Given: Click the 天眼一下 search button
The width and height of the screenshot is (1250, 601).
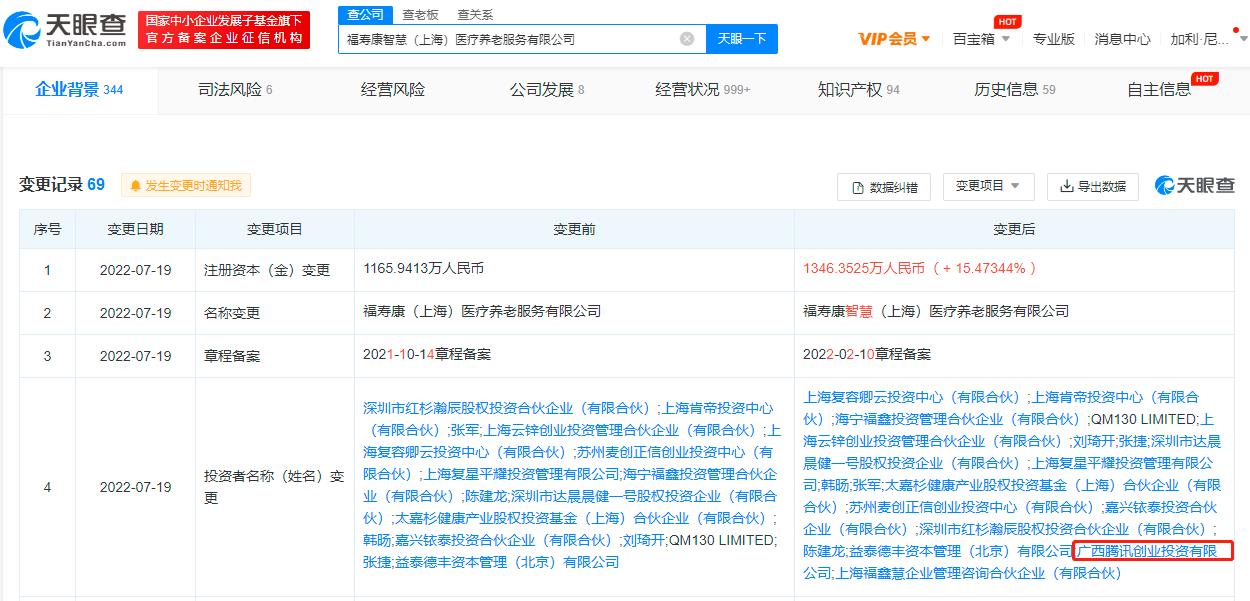Looking at the screenshot, I should pyautogui.click(x=742, y=39).
